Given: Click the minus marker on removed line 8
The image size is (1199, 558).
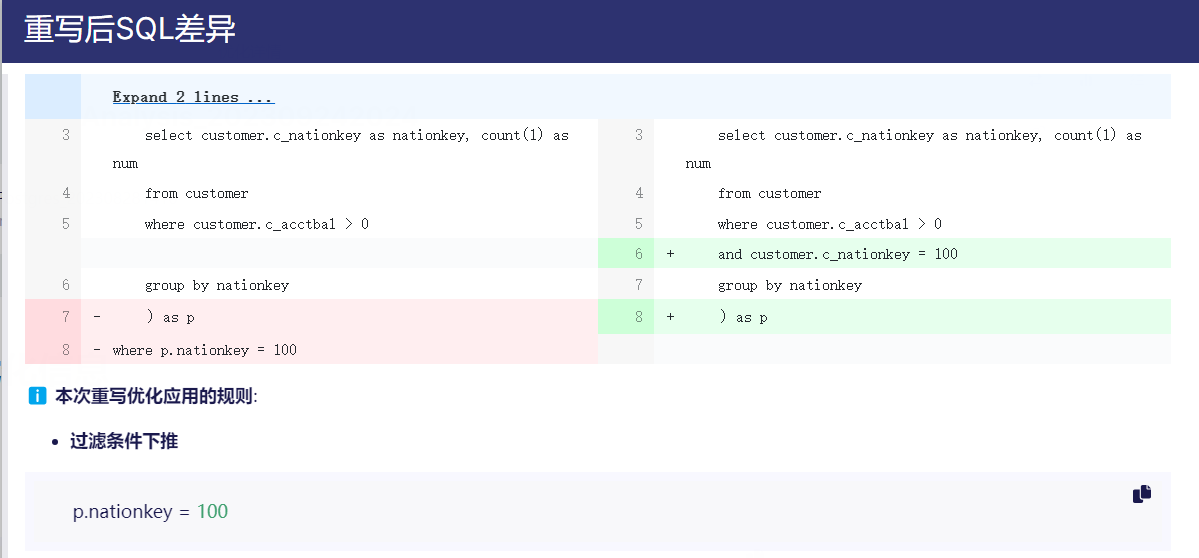Looking at the screenshot, I should point(97,350).
